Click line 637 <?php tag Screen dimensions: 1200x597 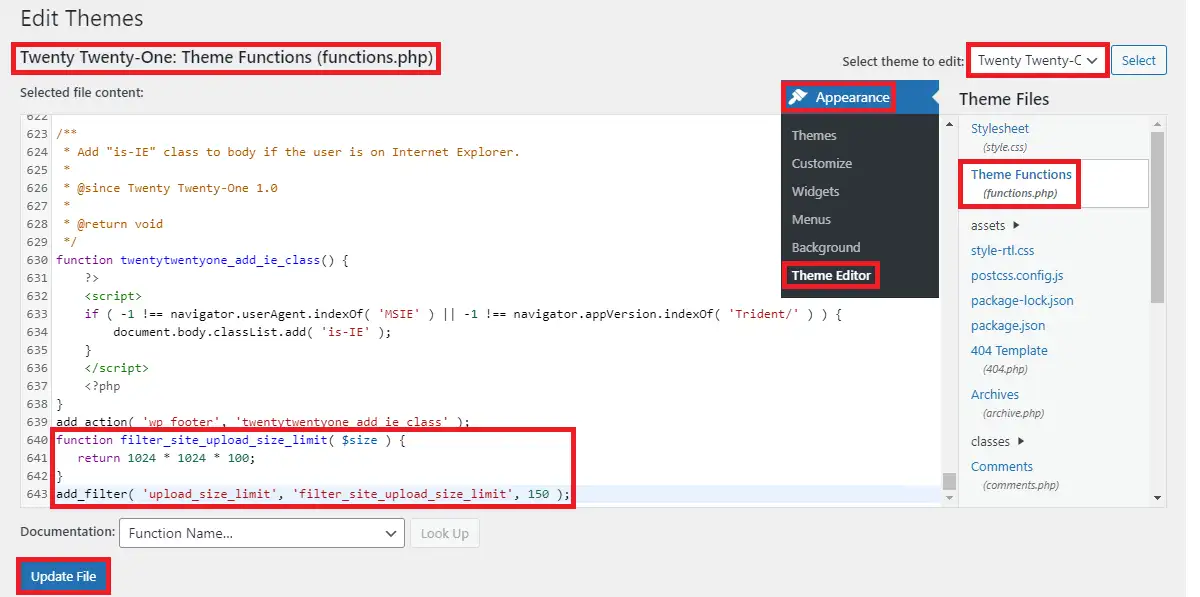coord(103,386)
